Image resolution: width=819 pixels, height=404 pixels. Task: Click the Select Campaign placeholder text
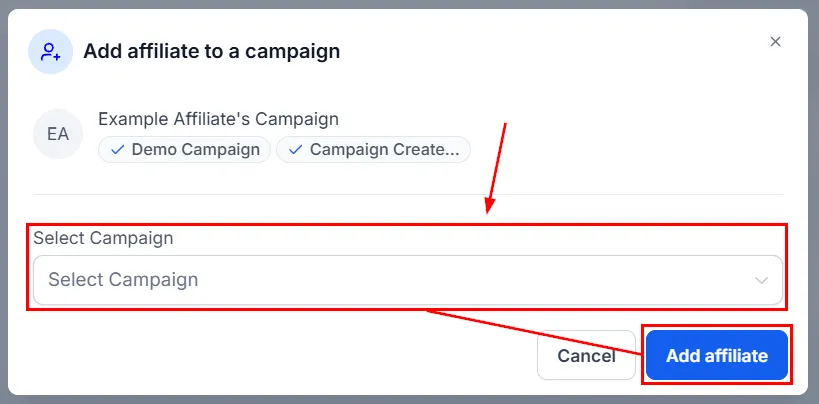(123, 280)
